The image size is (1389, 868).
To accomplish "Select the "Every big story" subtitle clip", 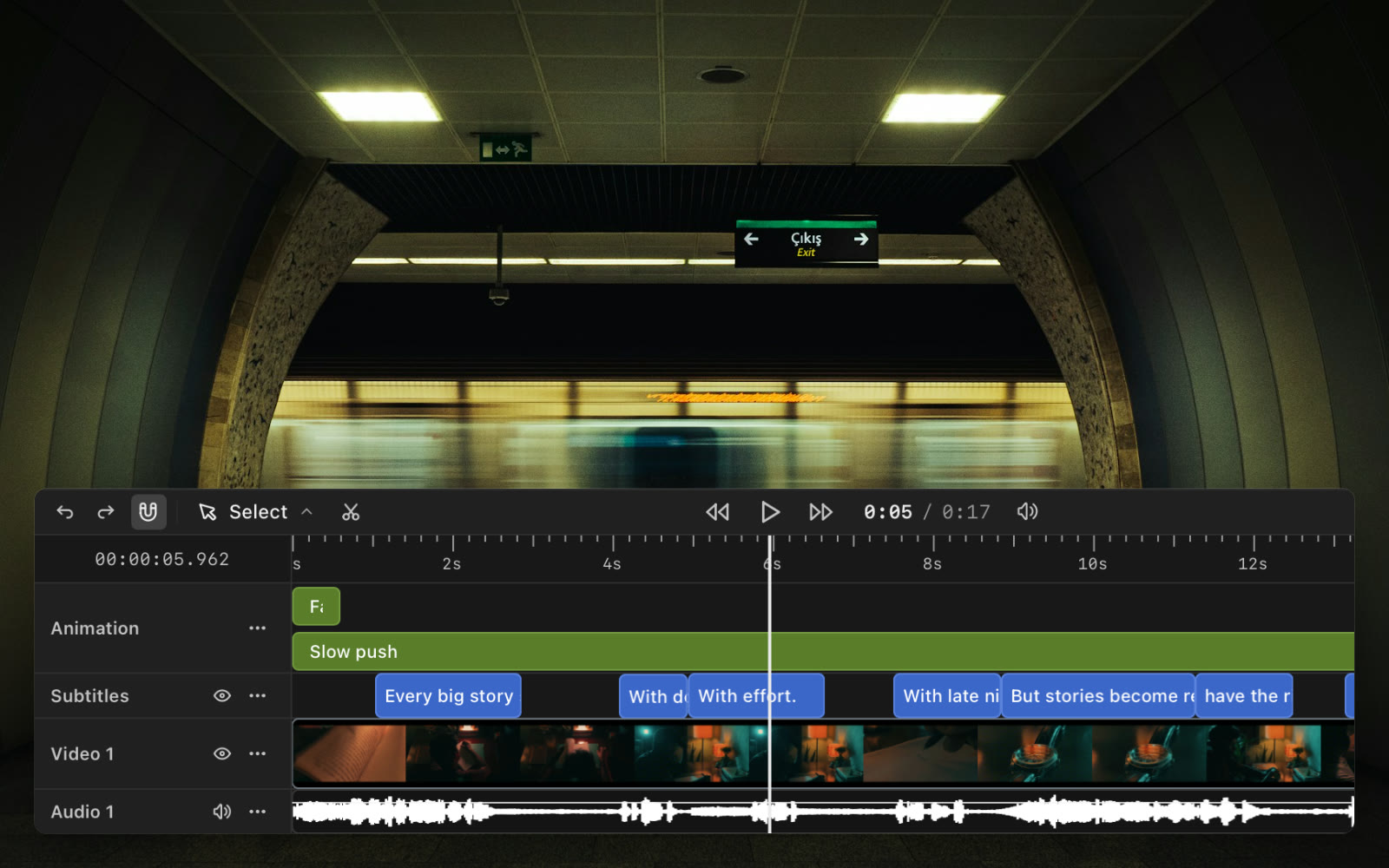I will tap(448, 696).
